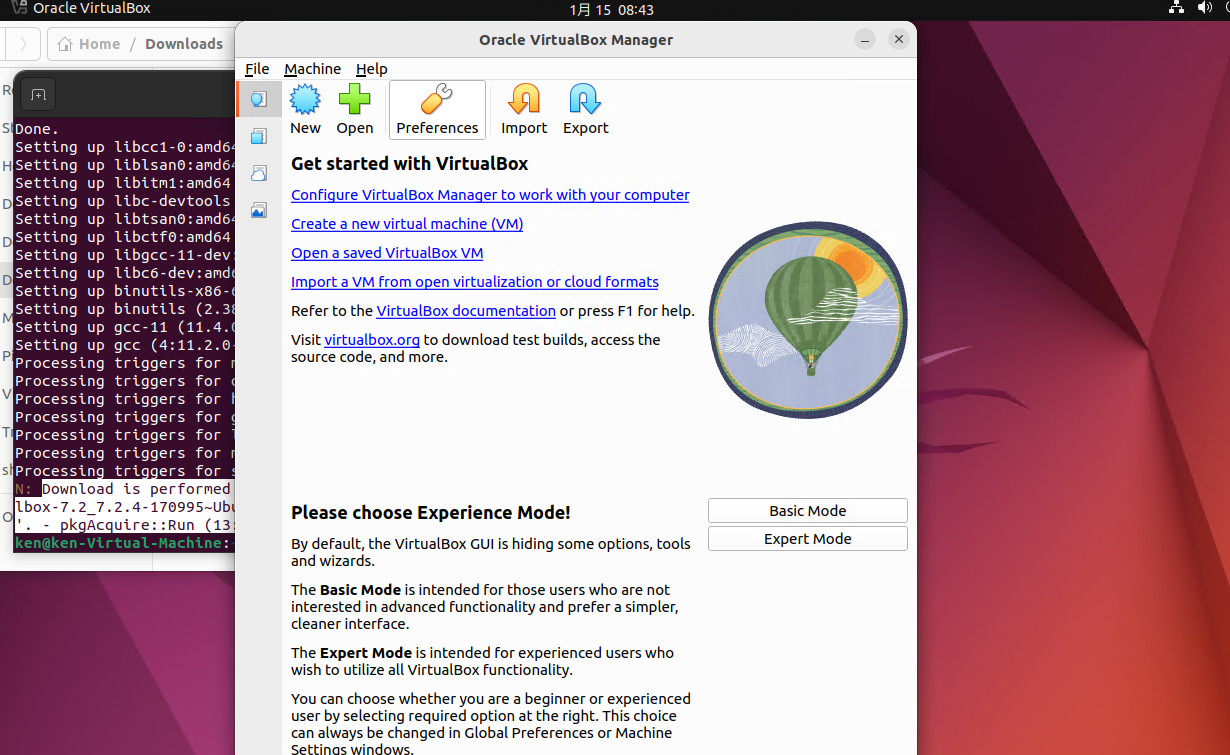Open the VirtualBox documentation link
This screenshot has width=1230, height=755.
point(465,311)
